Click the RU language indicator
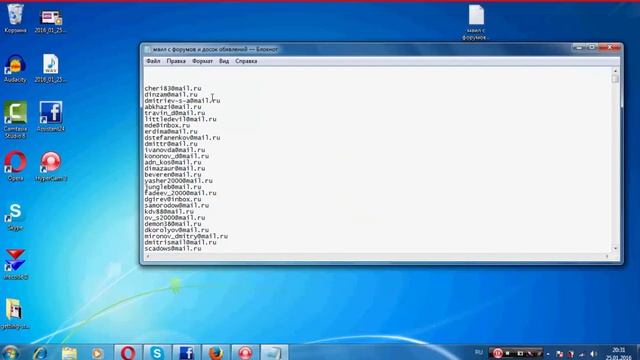The height and width of the screenshot is (360, 640). [479, 352]
